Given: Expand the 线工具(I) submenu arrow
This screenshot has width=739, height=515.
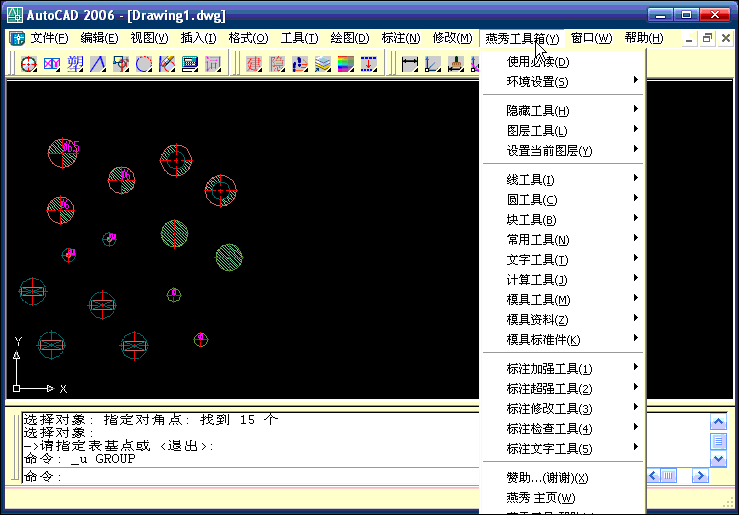Looking at the screenshot, I should [635, 178].
